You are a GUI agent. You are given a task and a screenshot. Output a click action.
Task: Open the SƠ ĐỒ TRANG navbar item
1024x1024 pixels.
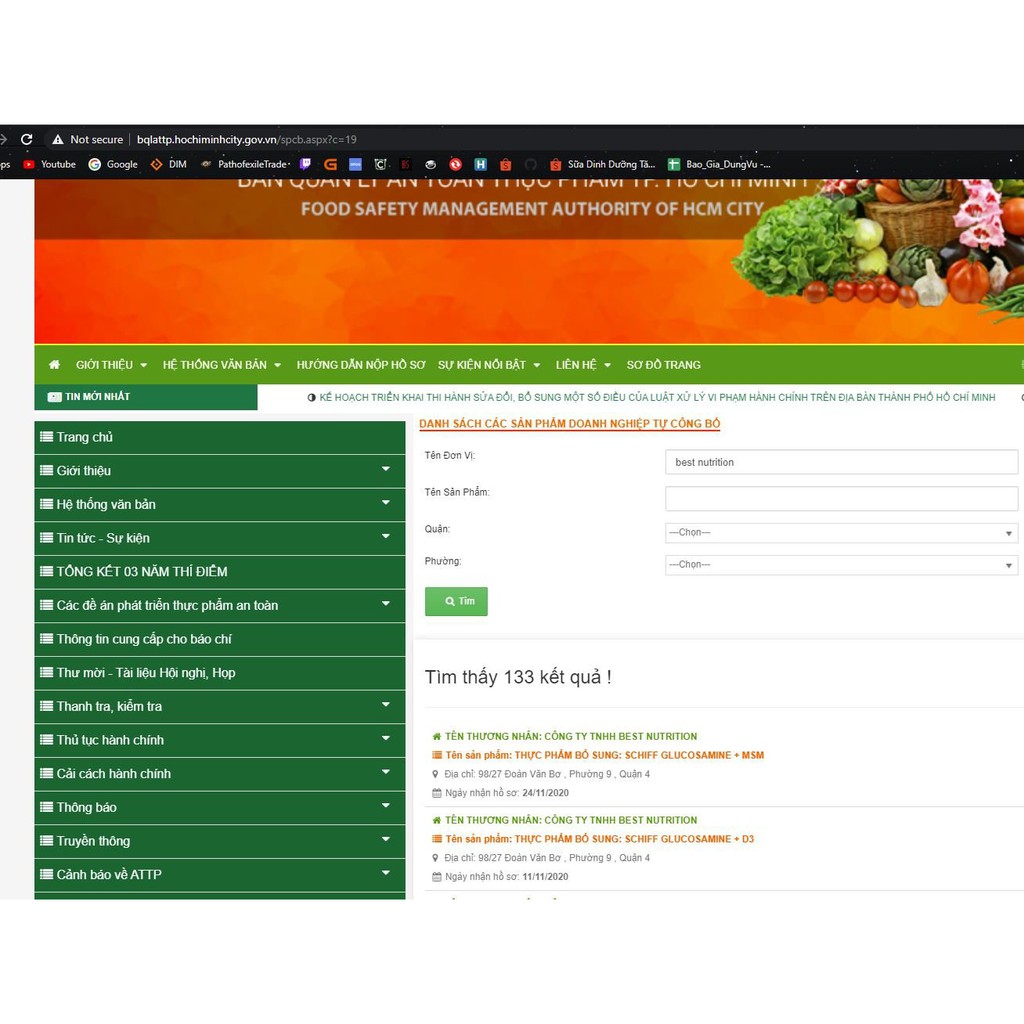[x=663, y=365]
